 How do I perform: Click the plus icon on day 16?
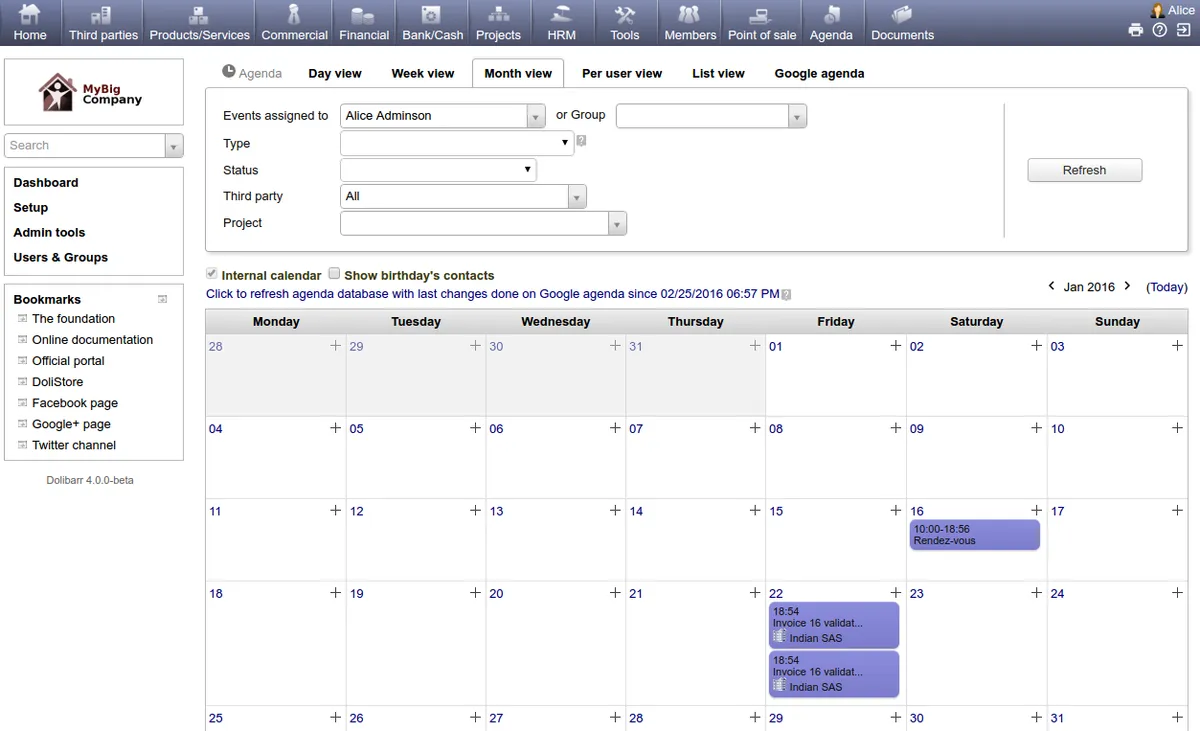point(1036,511)
